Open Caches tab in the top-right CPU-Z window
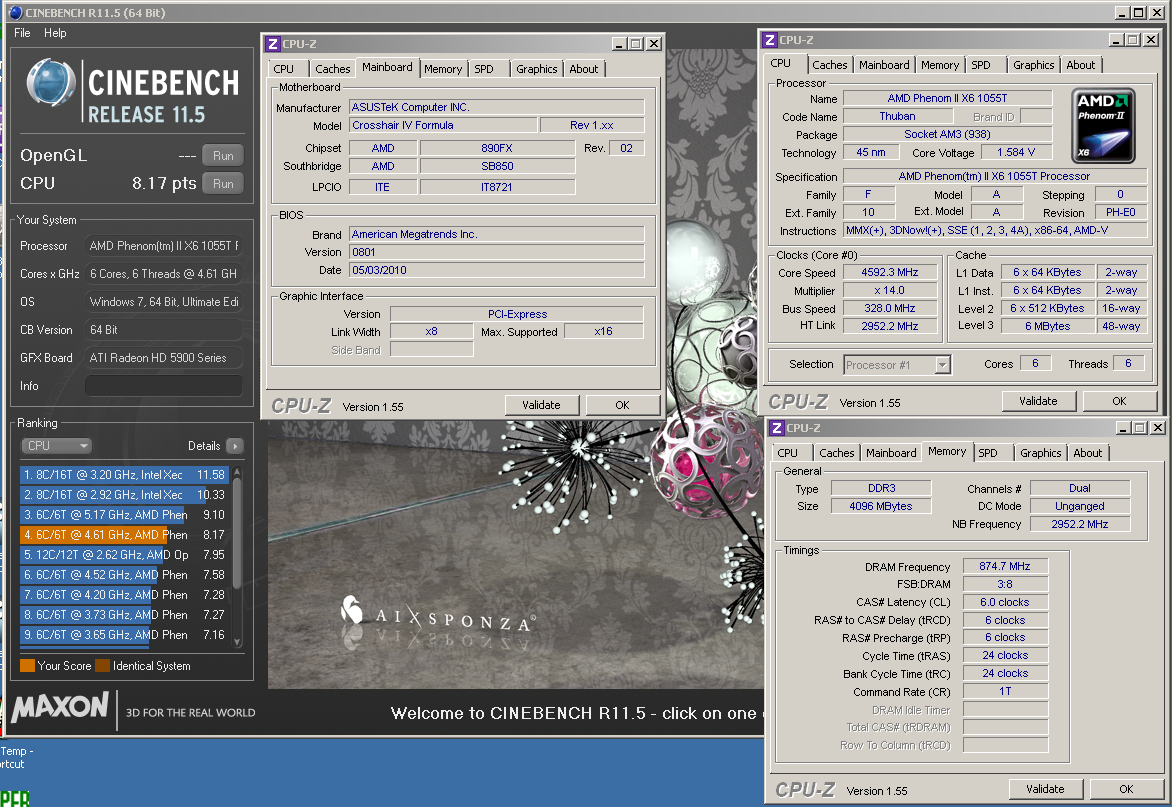The height and width of the screenshot is (807, 1172). (x=830, y=65)
